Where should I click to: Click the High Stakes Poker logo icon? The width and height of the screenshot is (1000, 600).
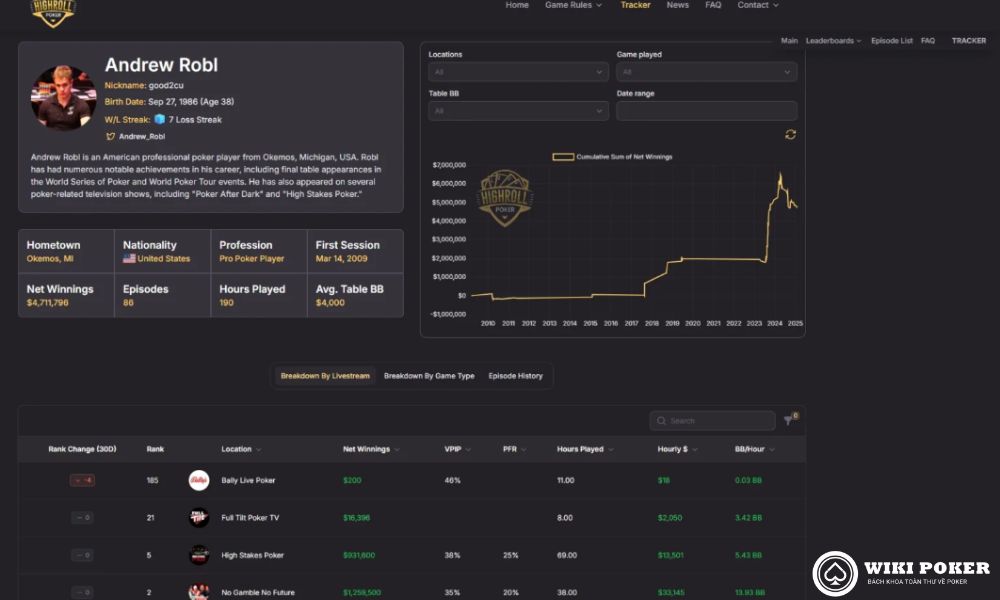[x=199, y=555]
